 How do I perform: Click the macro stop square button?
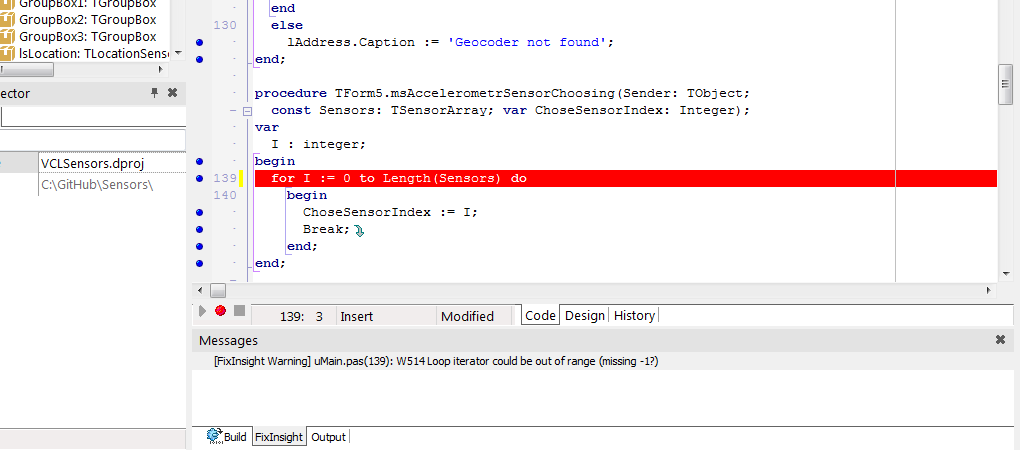[x=239, y=311]
